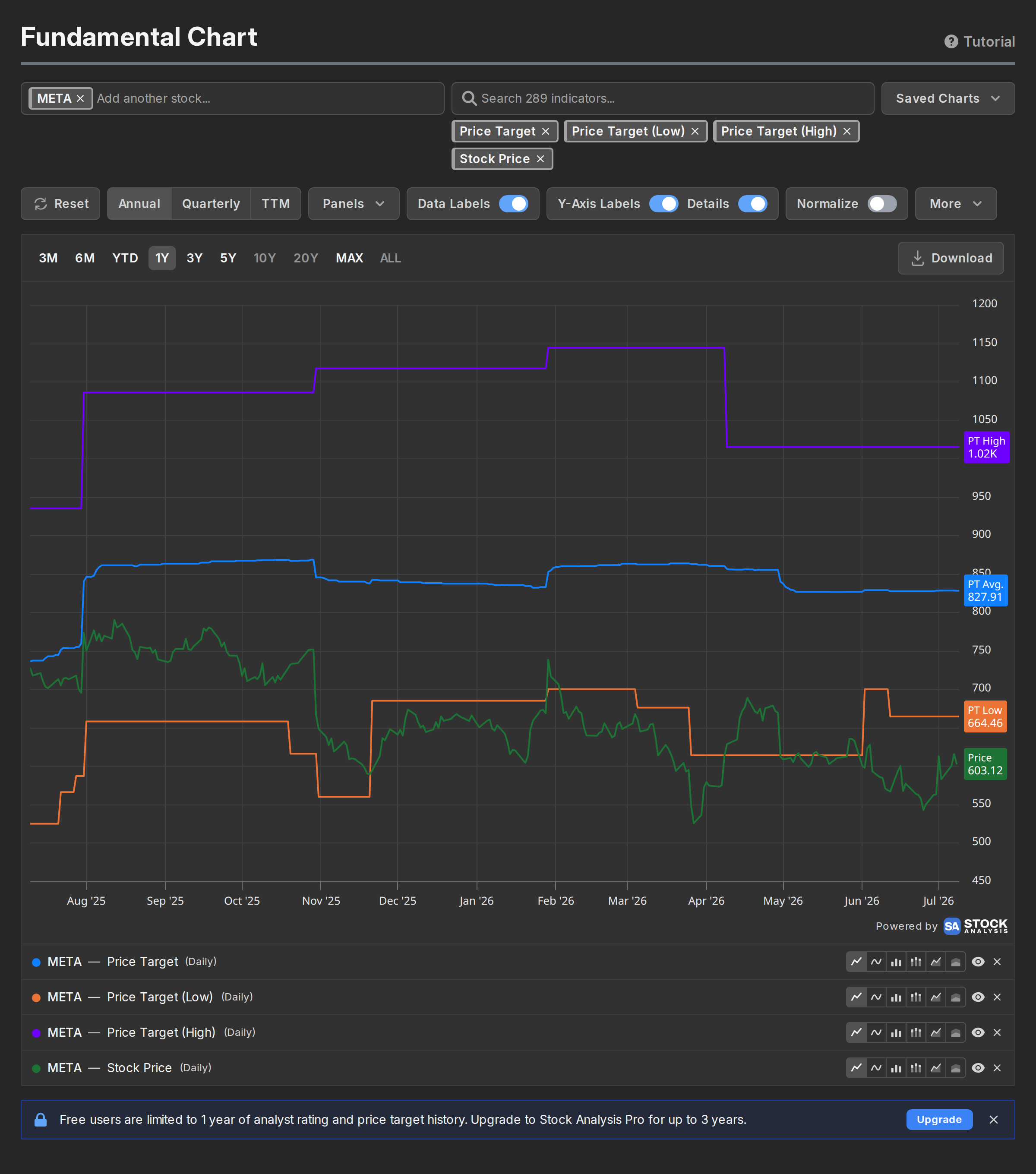Set Price Target row to spline chart
Image resolution: width=1036 pixels, height=1174 pixels.
click(x=876, y=962)
